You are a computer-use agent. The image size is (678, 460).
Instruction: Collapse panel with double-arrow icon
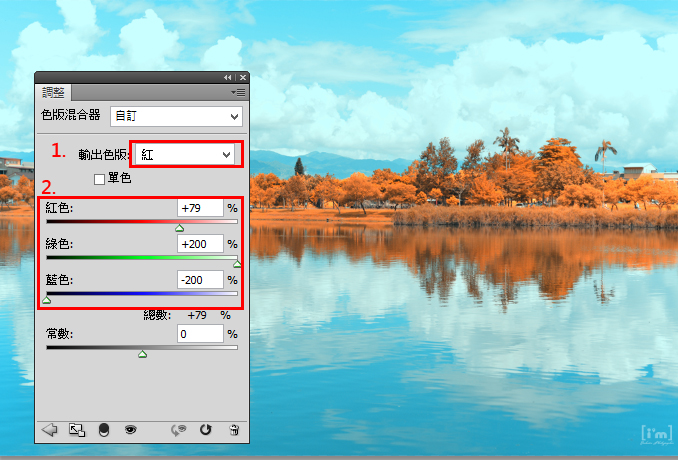point(227,77)
